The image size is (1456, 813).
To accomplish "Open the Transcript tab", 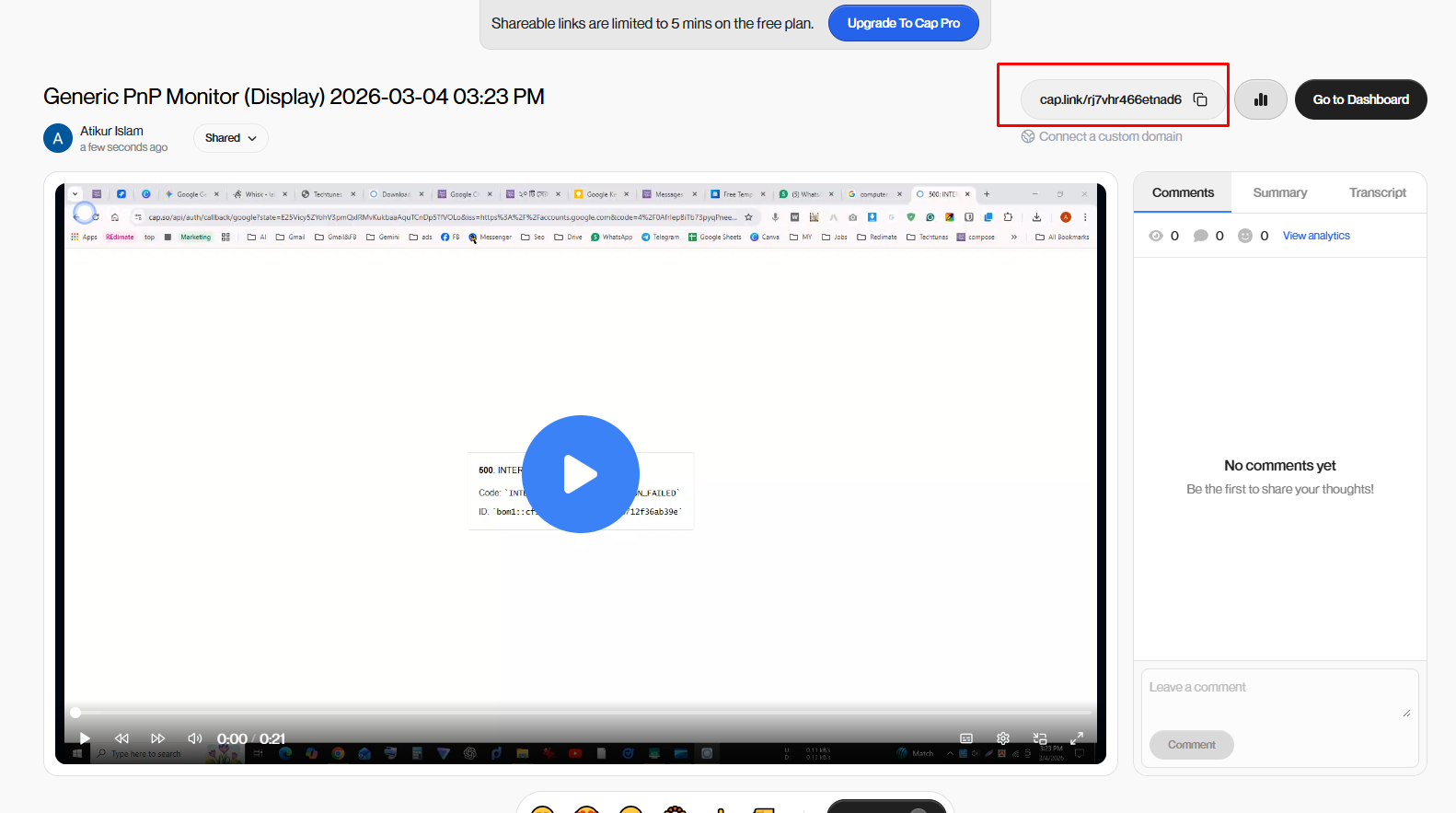I will coord(1378,192).
